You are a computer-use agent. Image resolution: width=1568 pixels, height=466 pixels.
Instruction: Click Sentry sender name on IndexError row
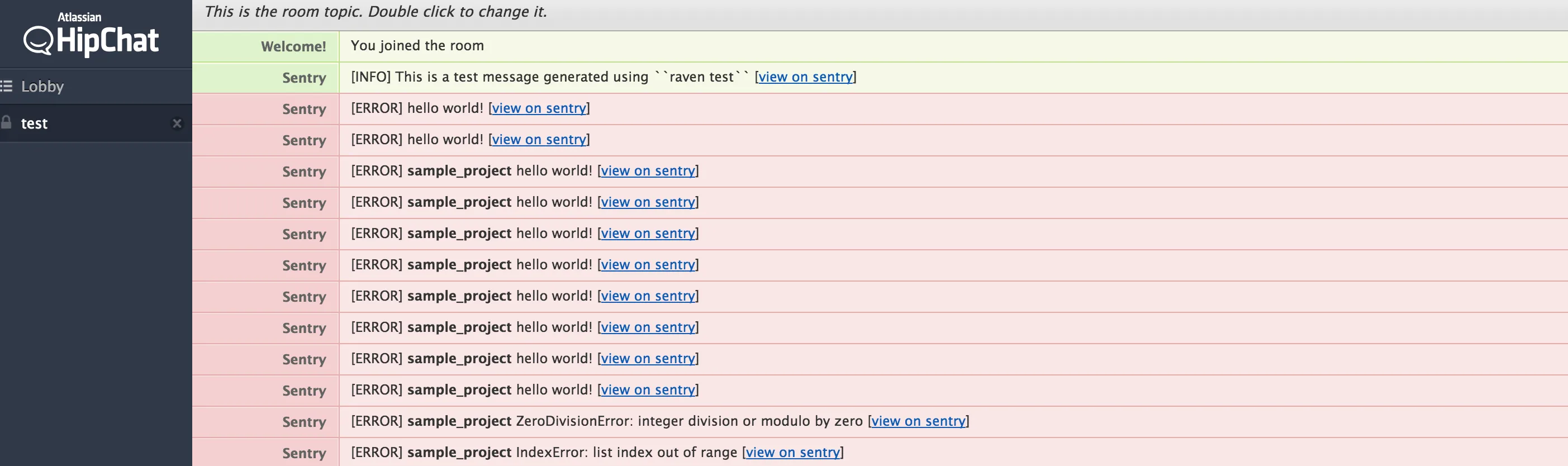[x=304, y=453]
